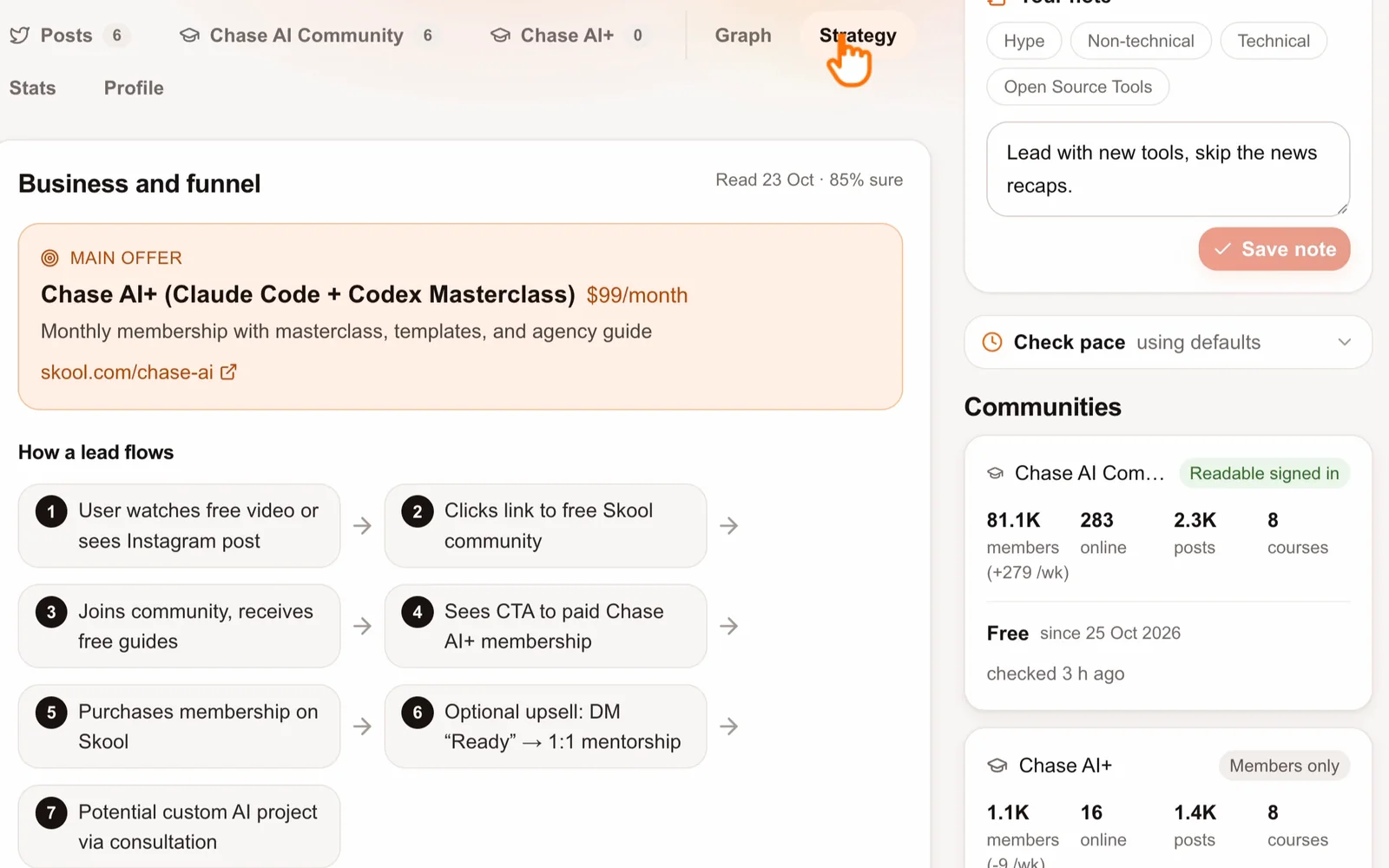Click the Chase AI Com… community card icon
This screenshot has width=1389, height=868.
pos(996,473)
